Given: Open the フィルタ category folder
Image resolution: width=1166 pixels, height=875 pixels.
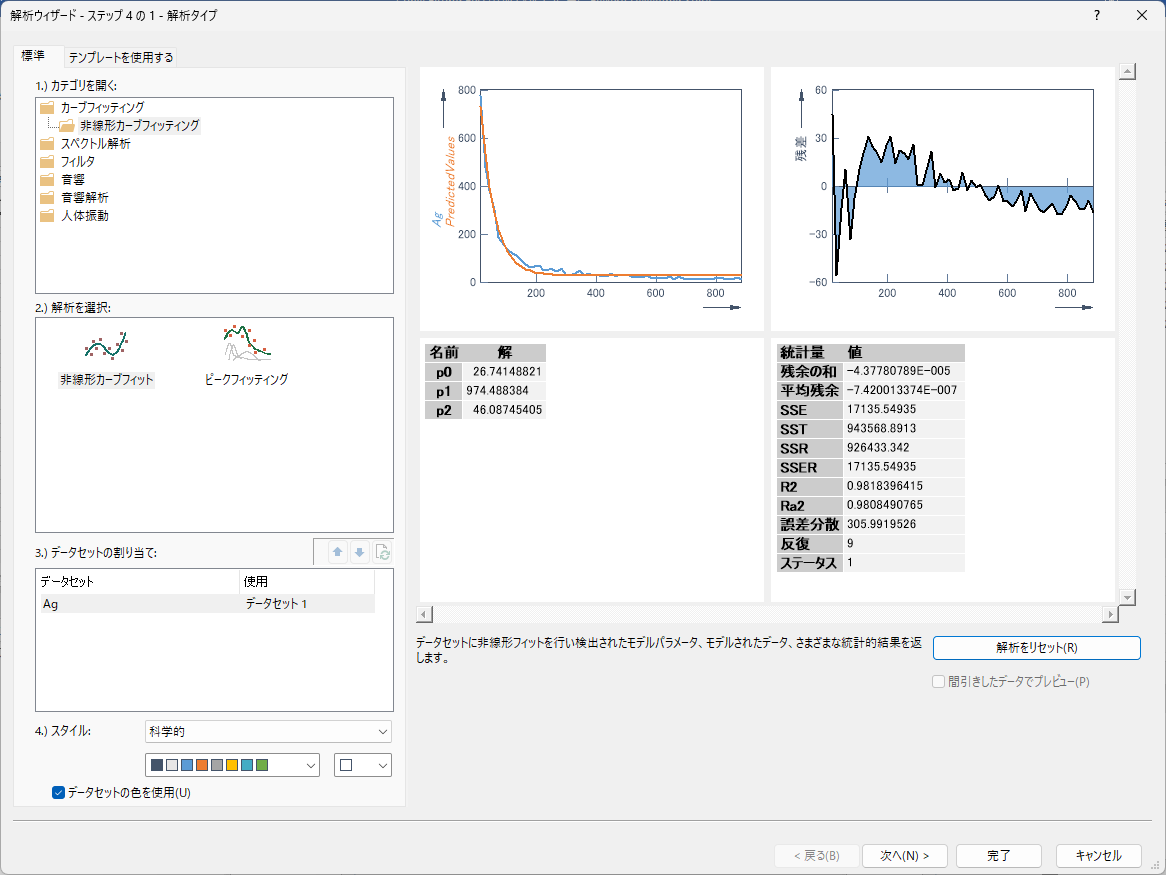Looking at the screenshot, I should [x=78, y=161].
